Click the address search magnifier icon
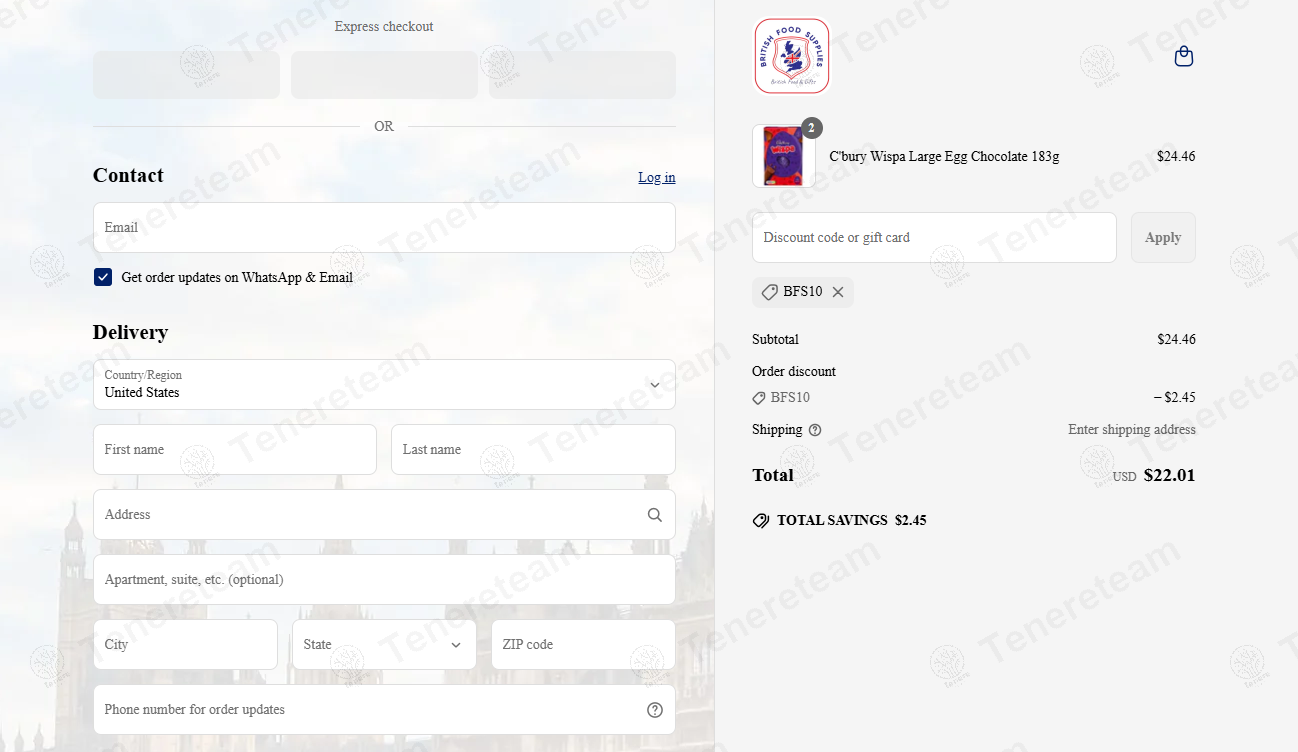 click(655, 515)
